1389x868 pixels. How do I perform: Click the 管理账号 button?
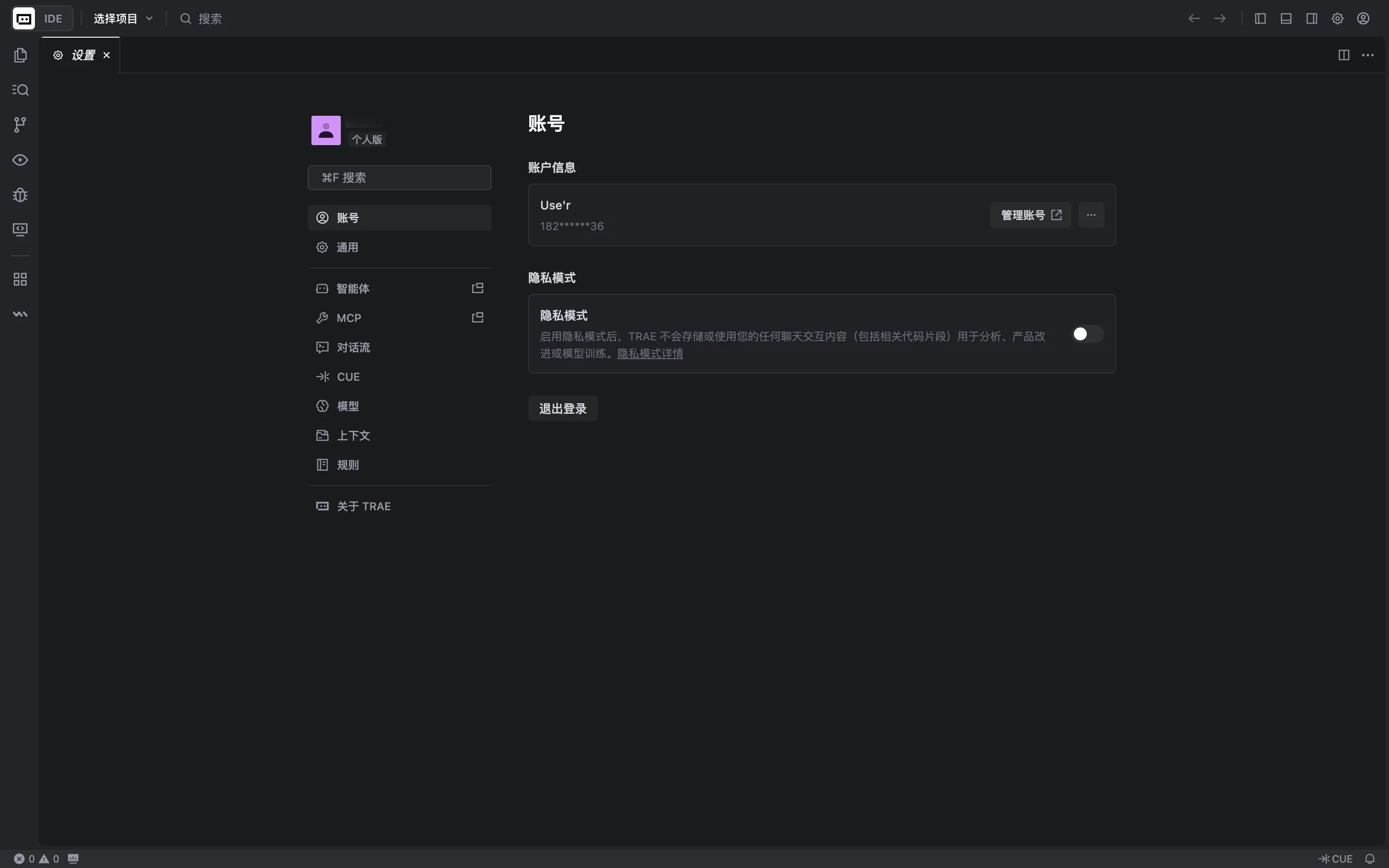1030,215
